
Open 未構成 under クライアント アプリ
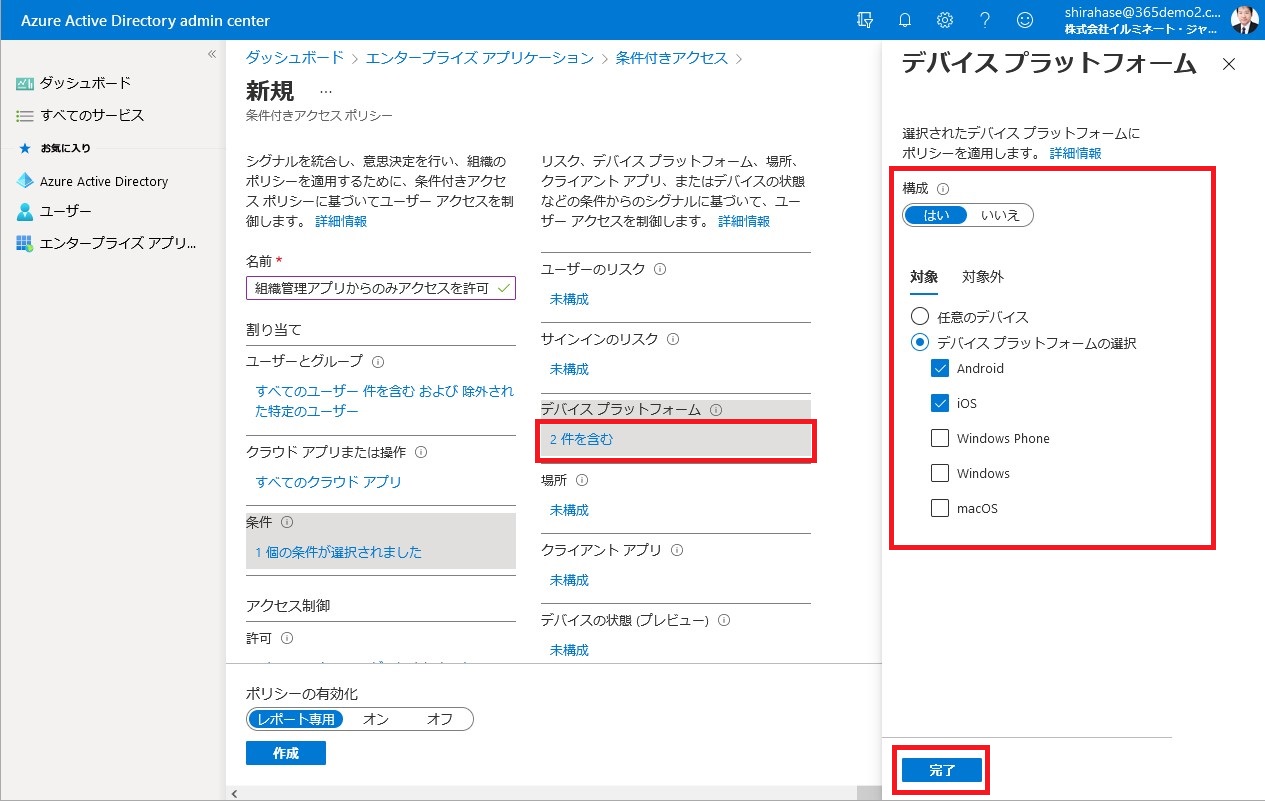pos(569,580)
